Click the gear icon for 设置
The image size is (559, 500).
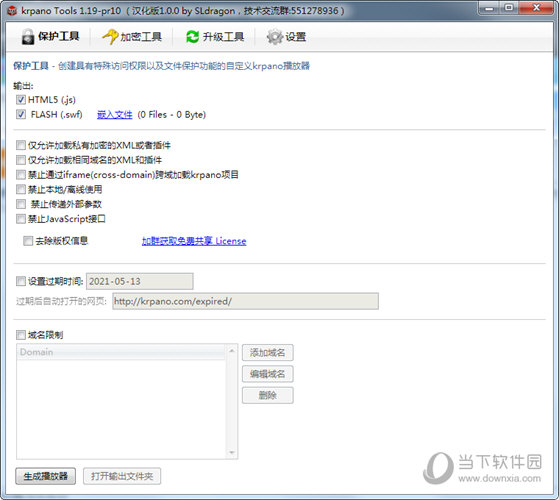point(275,37)
